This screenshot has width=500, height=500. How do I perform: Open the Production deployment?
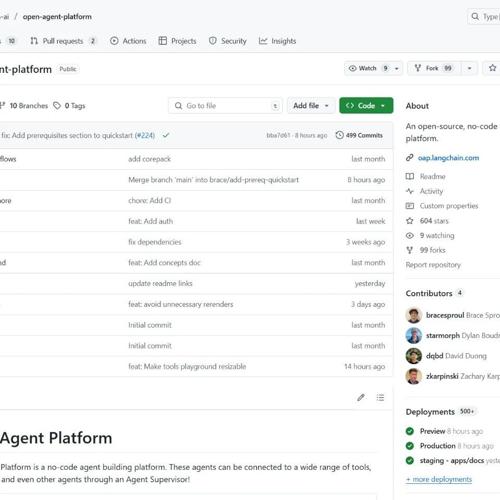click(x=437, y=446)
